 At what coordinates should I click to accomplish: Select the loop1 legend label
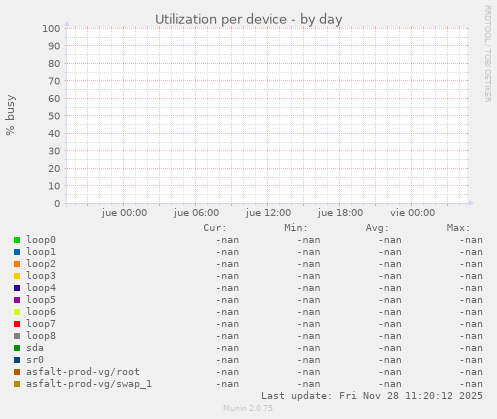tap(41, 252)
